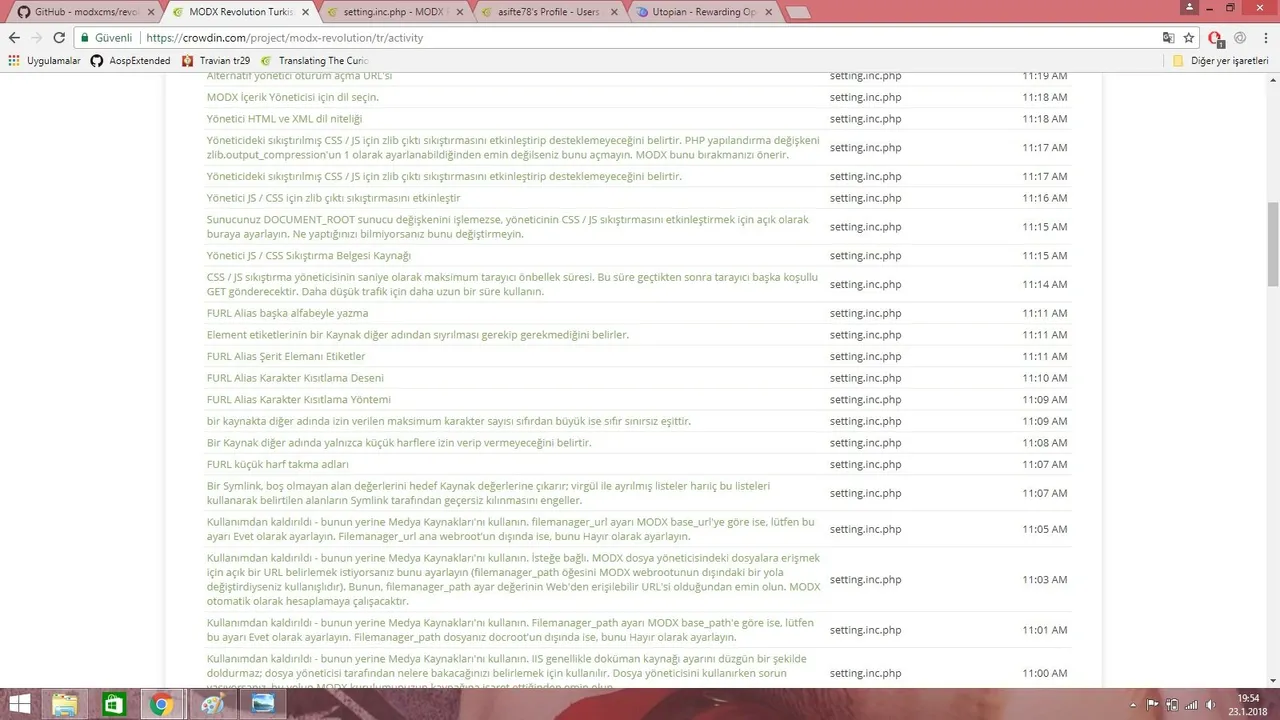
Task: Open File Explorer from taskbar
Action: click(x=65, y=704)
